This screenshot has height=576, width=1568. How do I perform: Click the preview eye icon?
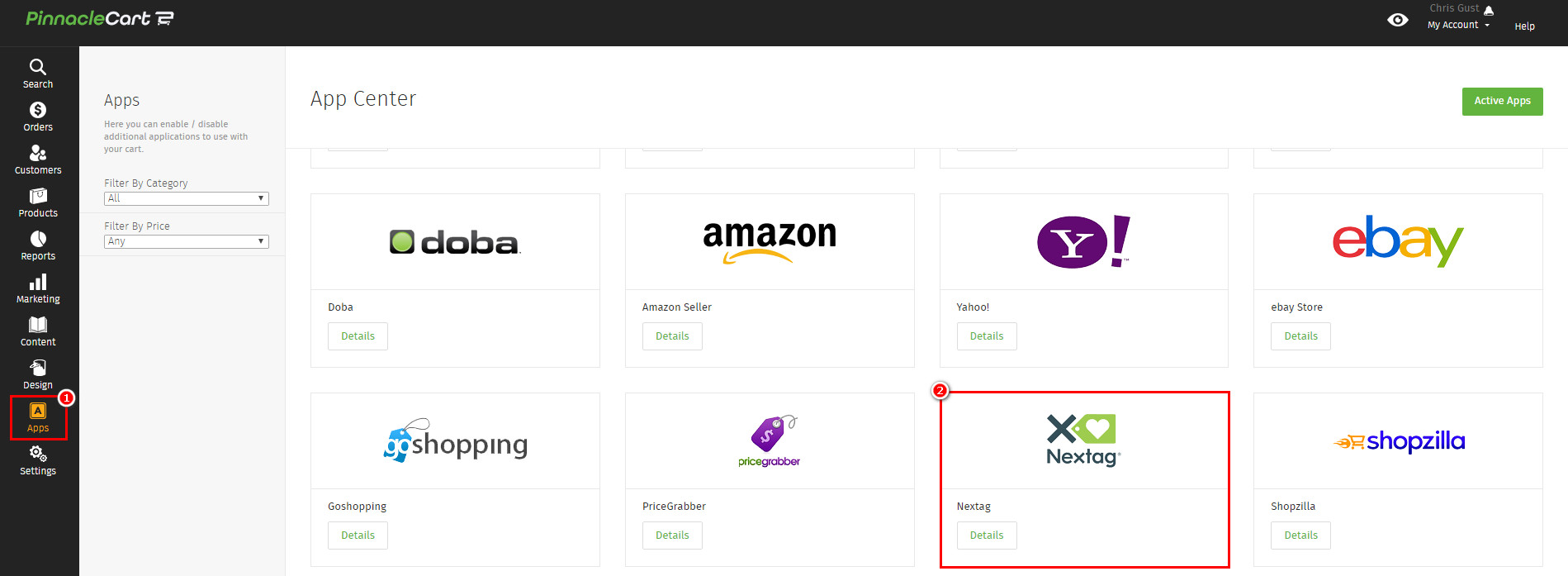click(1398, 20)
